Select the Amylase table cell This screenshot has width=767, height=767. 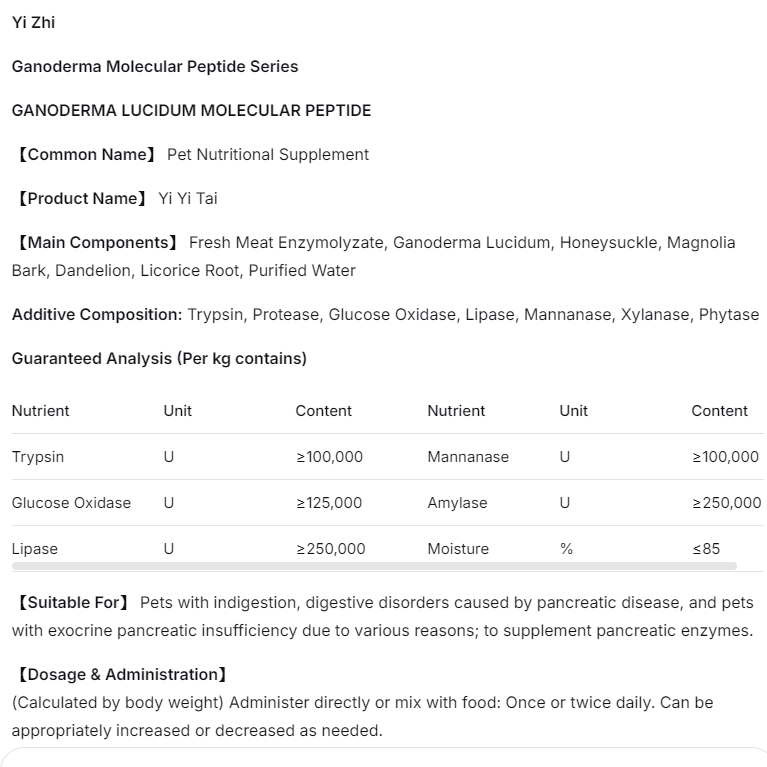pos(457,503)
